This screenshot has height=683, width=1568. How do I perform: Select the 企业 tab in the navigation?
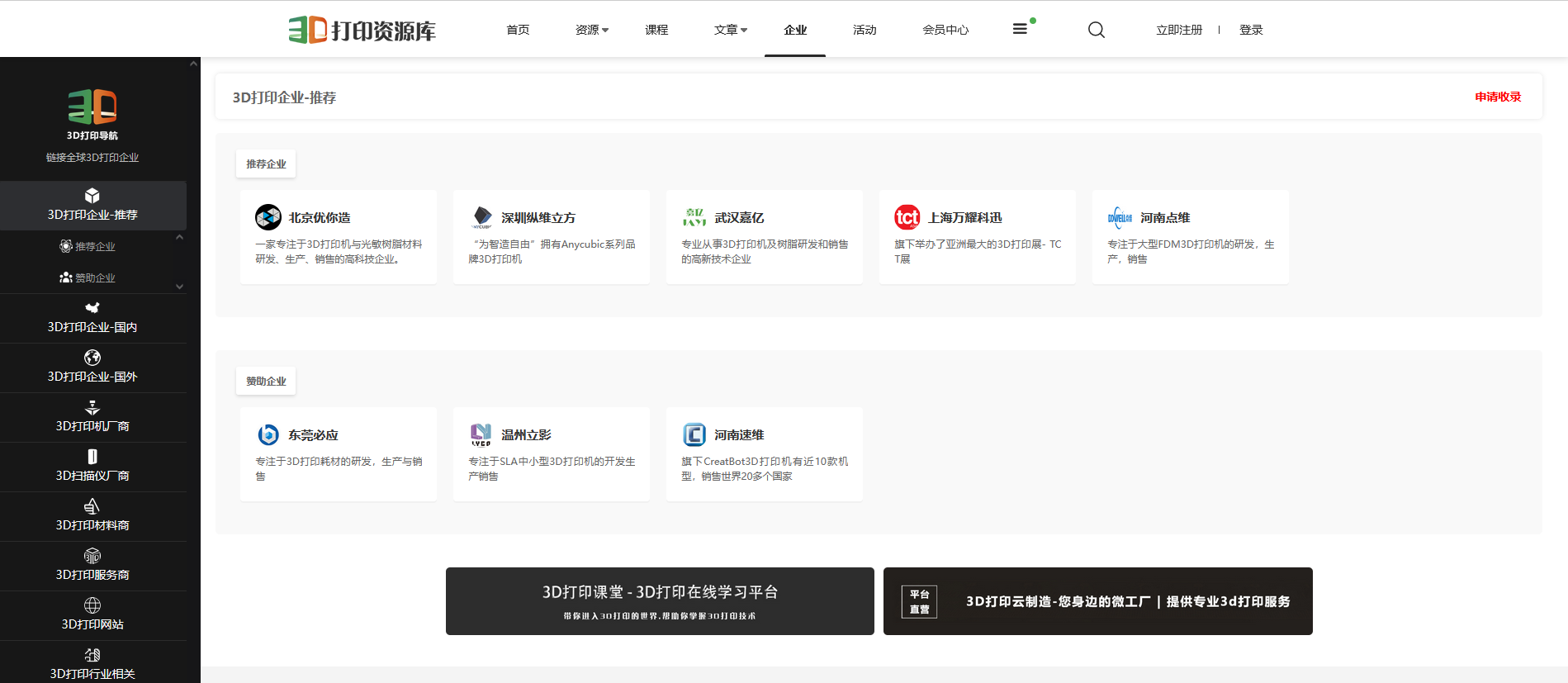point(795,30)
